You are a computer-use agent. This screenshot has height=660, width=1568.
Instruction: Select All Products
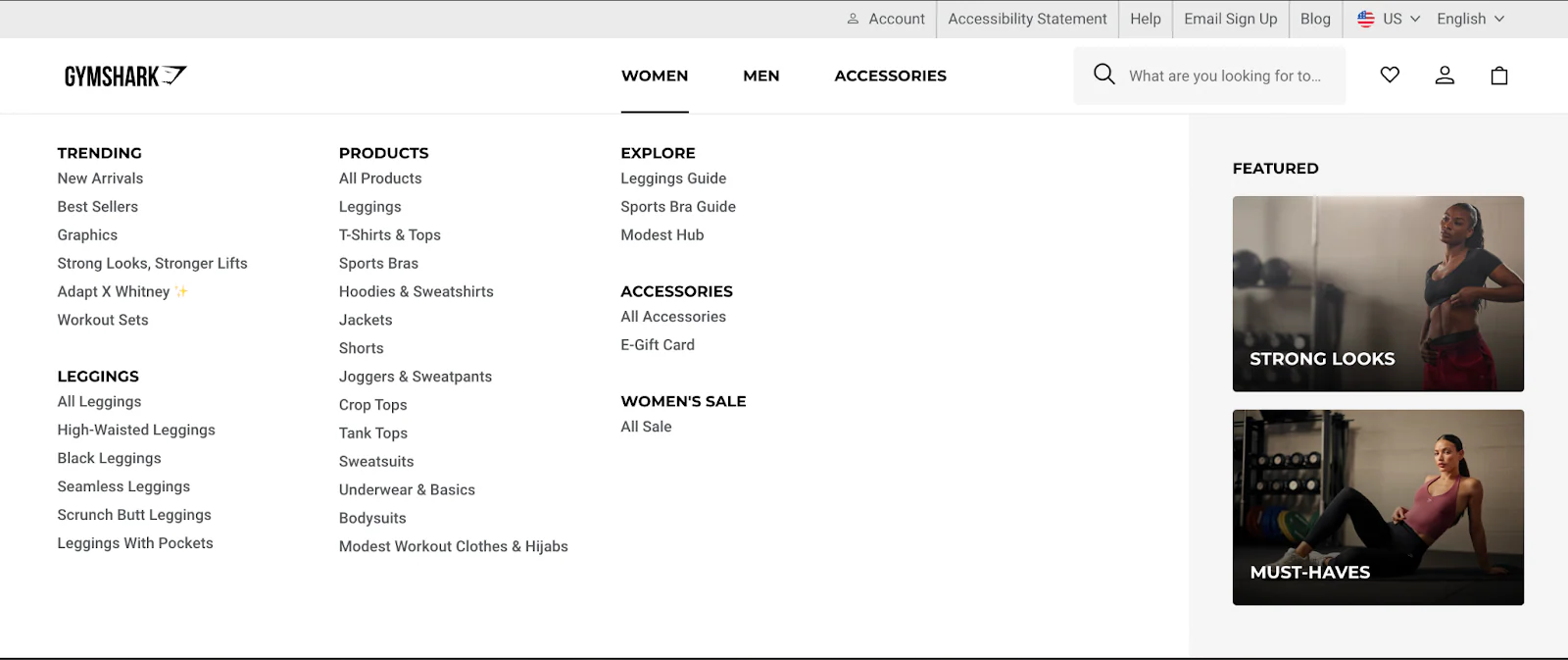pos(380,178)
